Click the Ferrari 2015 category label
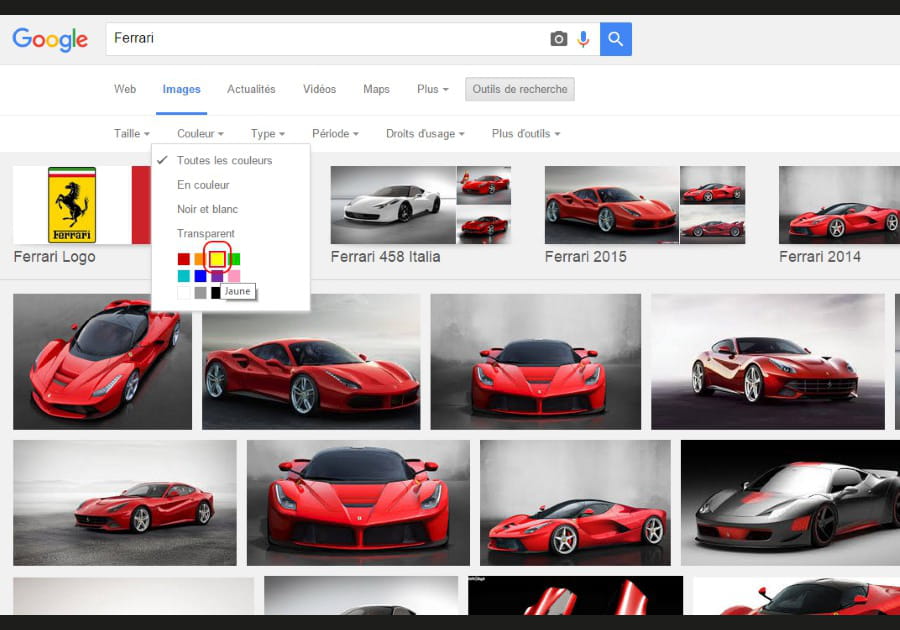This screenshot has height=630, width=900. tap(585, 256)
